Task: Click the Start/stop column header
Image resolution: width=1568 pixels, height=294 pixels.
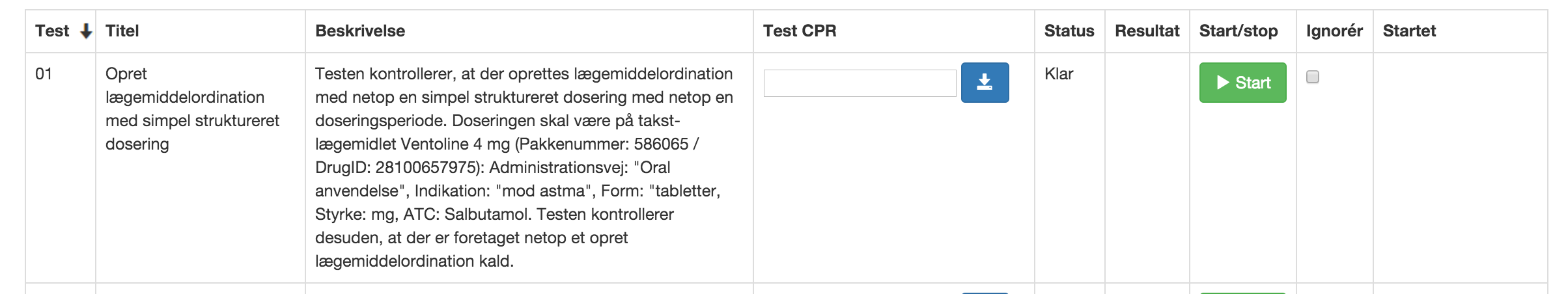Action: pyautogui.click(x=1239, y=31)
